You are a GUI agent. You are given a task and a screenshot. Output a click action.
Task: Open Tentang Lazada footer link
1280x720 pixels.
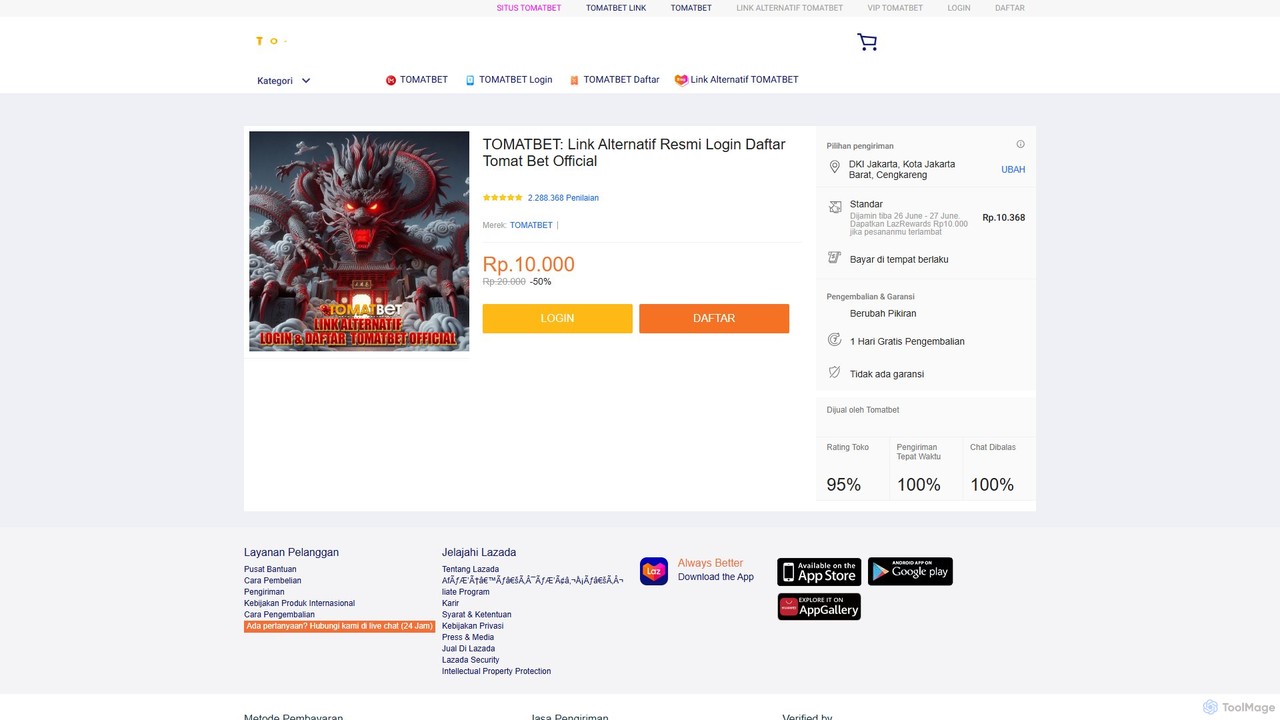[x=470, y=569]
